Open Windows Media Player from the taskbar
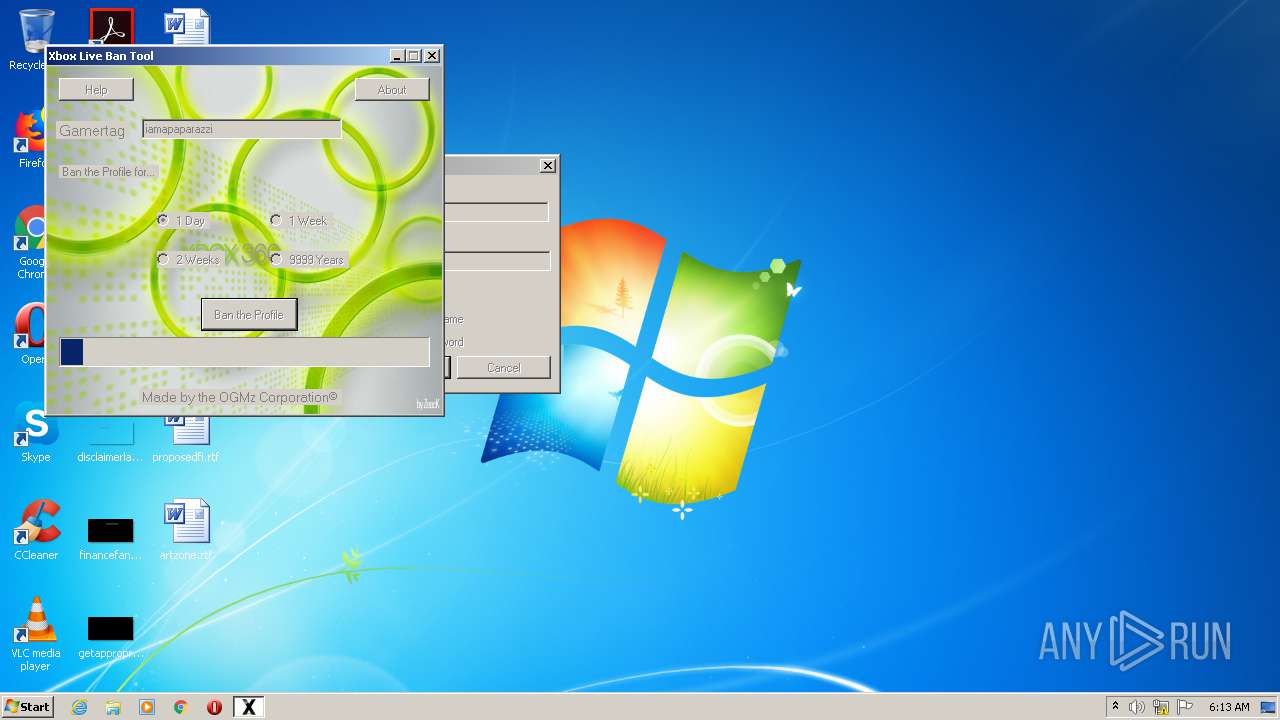The width and height of the screenshot is (1280, 720). pos(147,707)
